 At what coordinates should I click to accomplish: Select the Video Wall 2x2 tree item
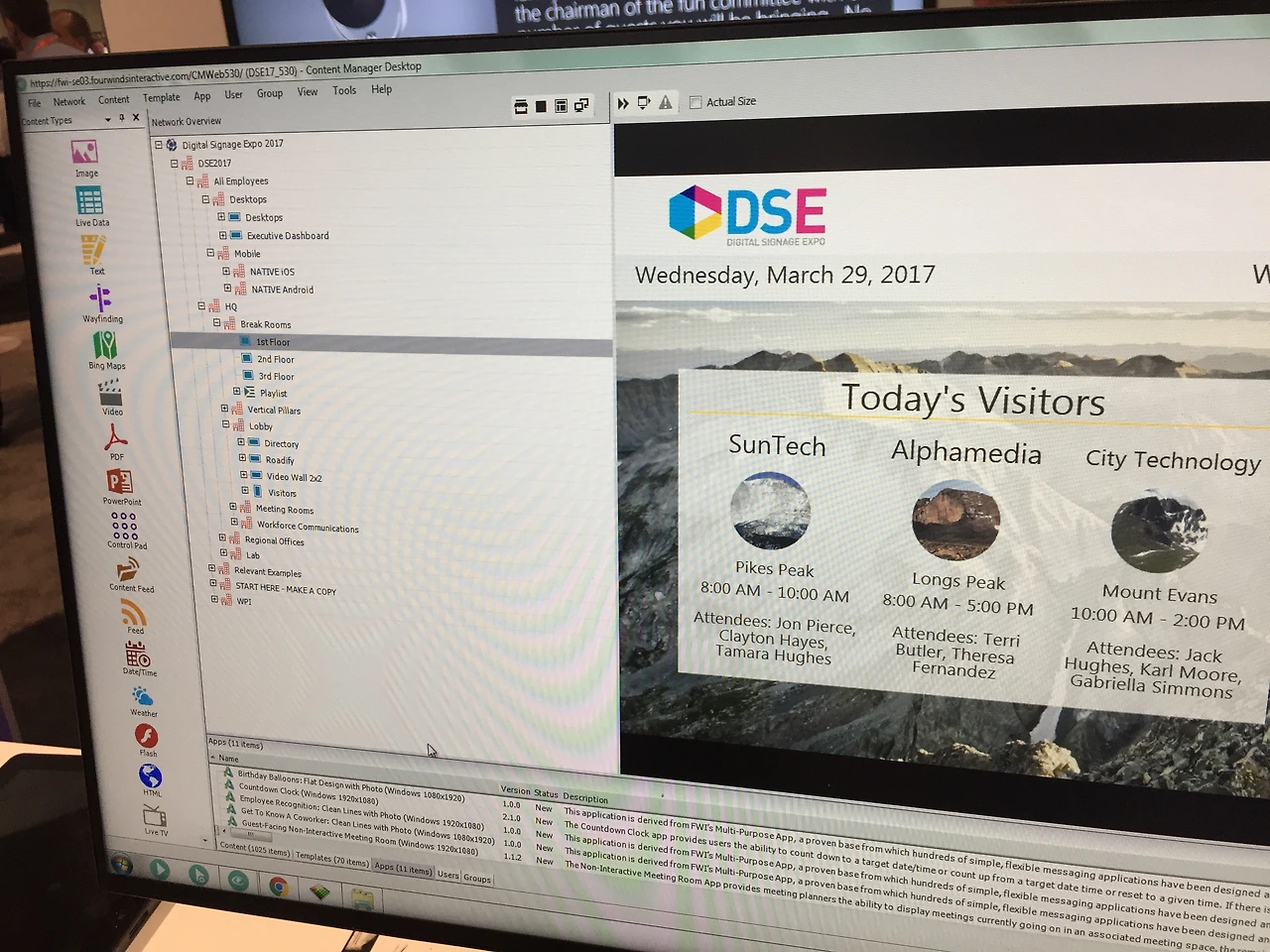click(294, 477)
